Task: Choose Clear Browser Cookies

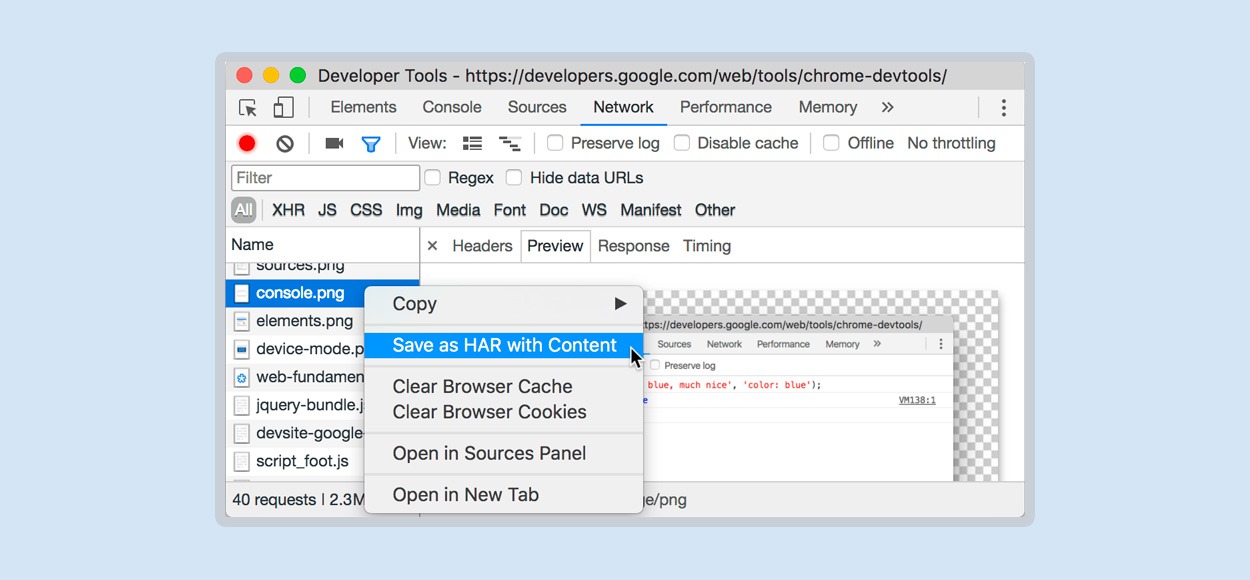Action: click(489, 412)
